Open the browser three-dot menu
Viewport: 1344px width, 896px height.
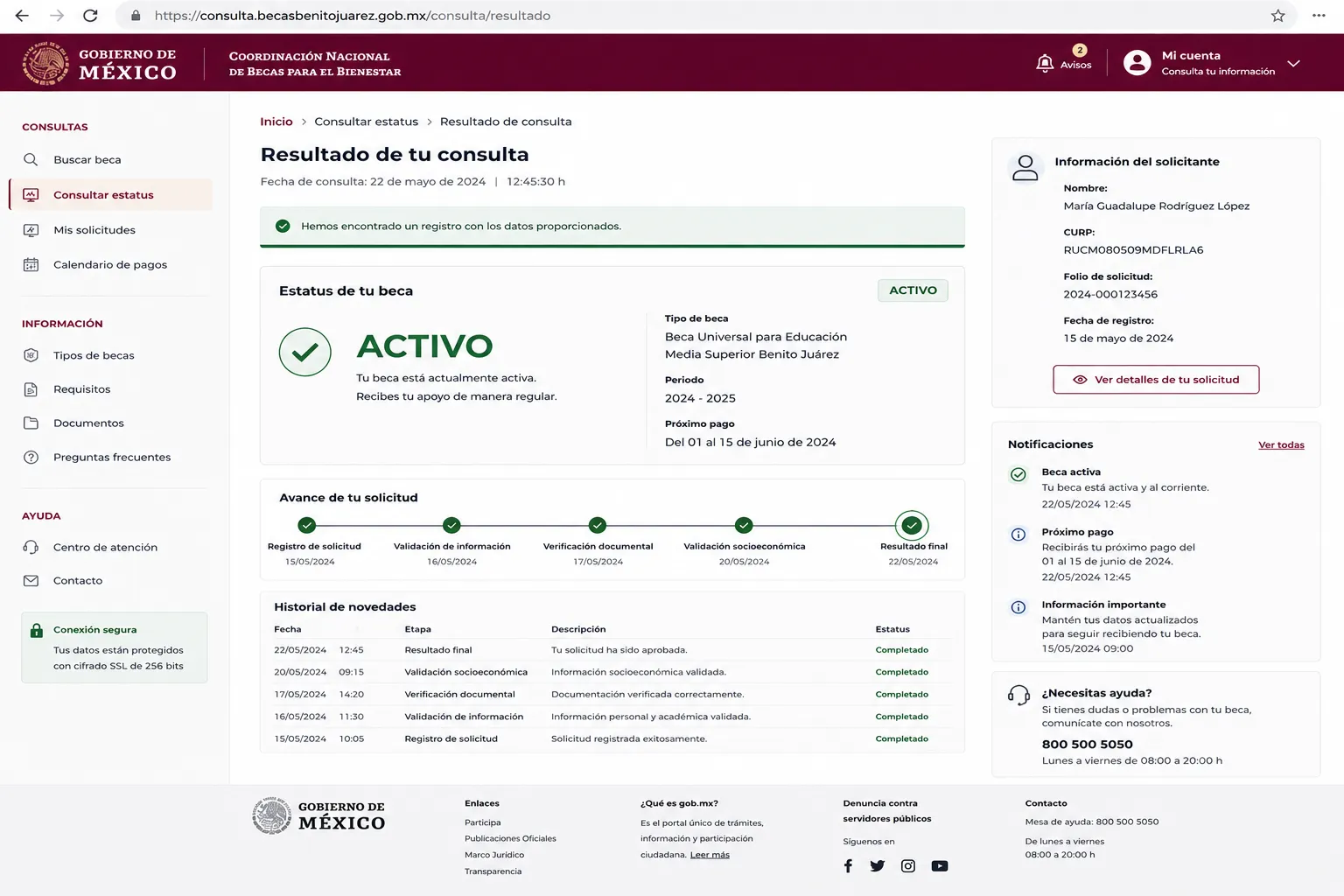(1319, 16)
